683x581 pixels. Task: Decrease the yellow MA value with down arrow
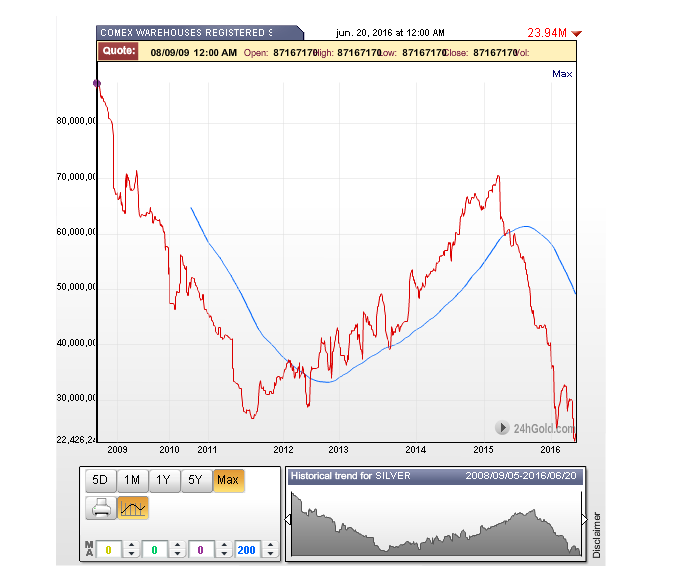tap(131, 554)
